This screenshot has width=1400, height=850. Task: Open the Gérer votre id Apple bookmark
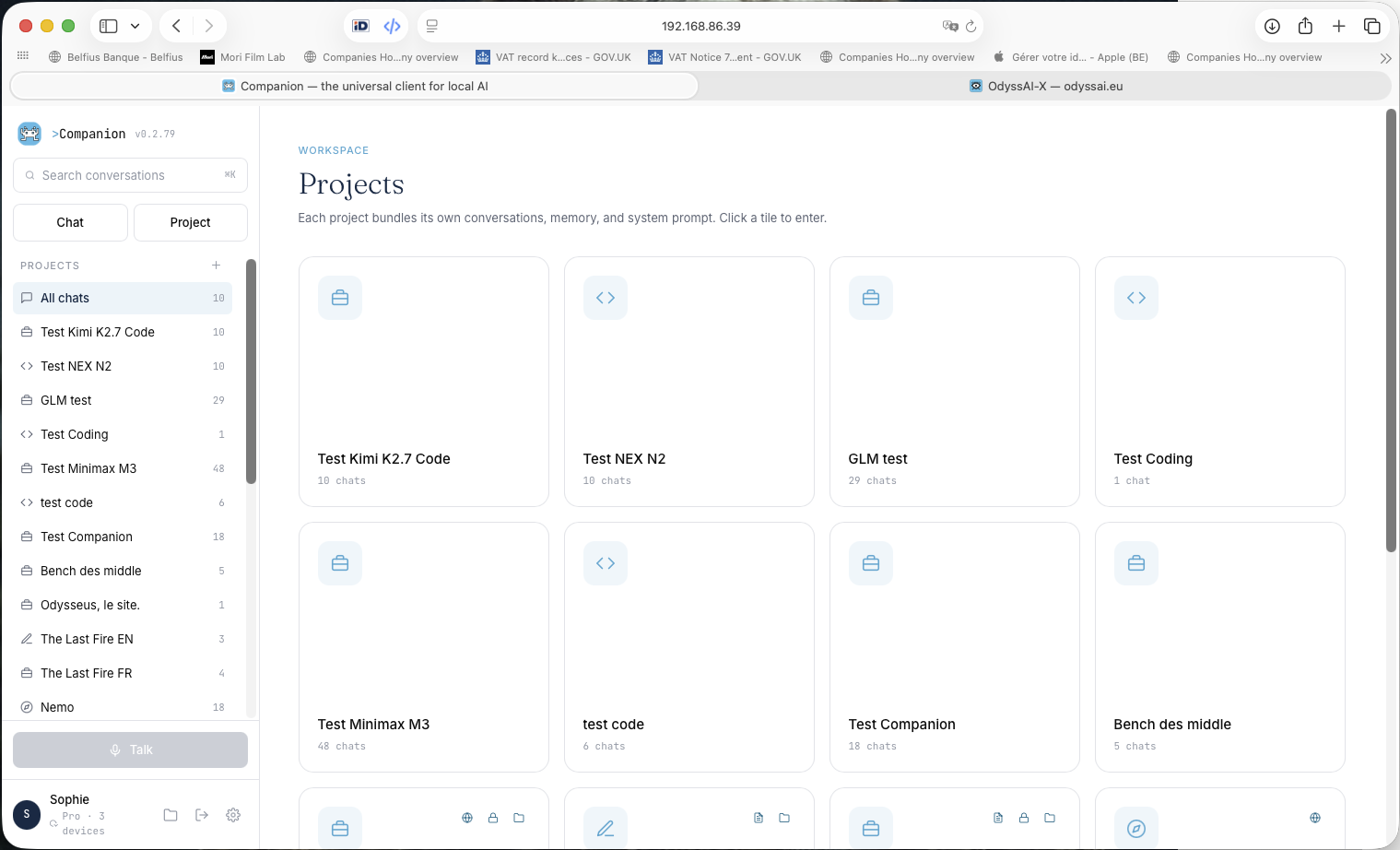(x=1071, y=57)
